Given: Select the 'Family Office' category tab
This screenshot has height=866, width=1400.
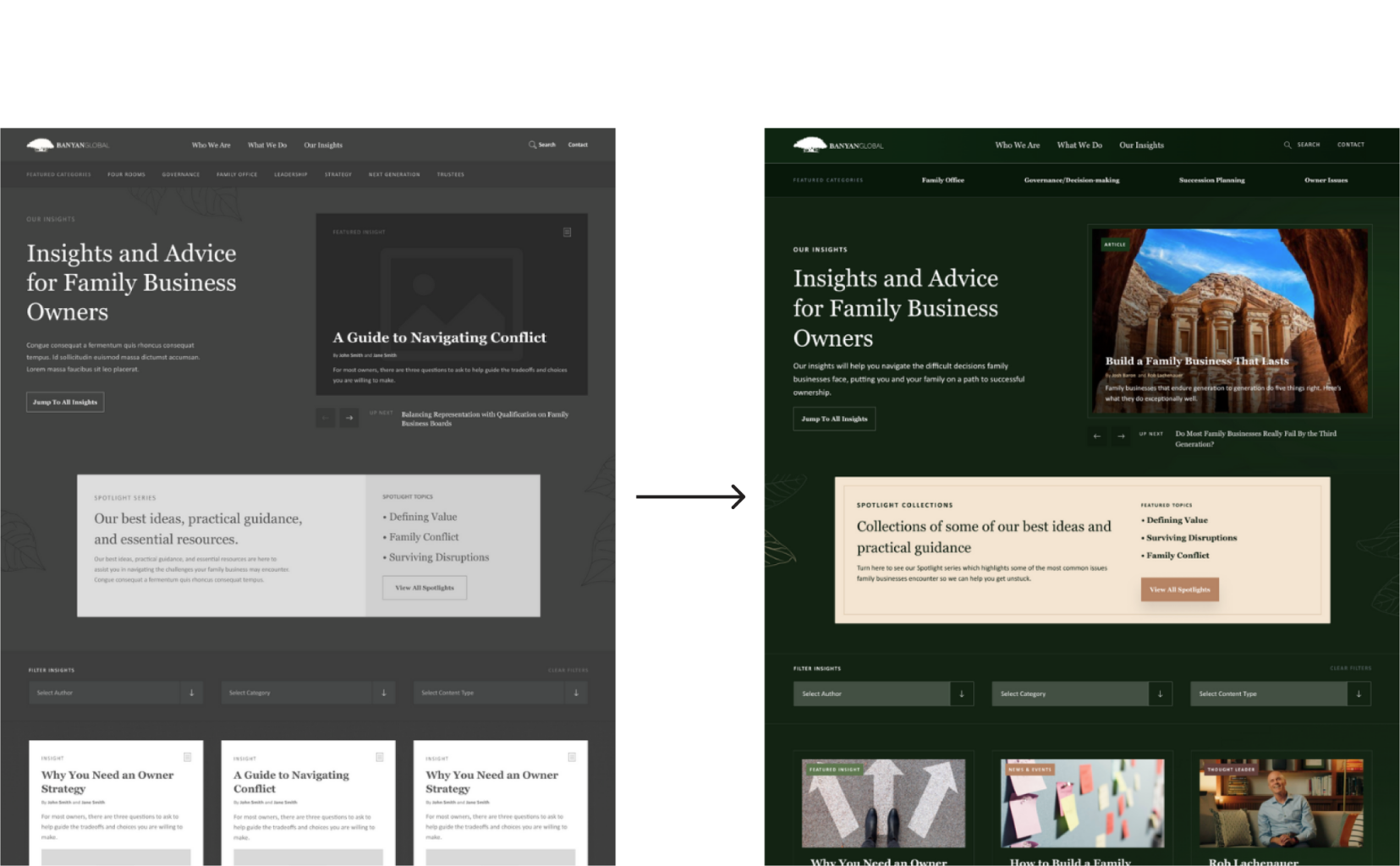Looking at the screenshot, I should pyautogui.click(x=942, y=180).
